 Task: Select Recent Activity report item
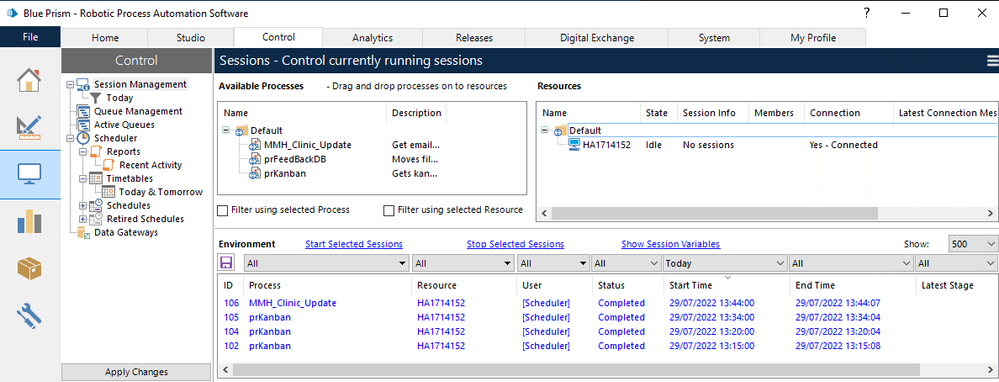(x=151, y=165)
